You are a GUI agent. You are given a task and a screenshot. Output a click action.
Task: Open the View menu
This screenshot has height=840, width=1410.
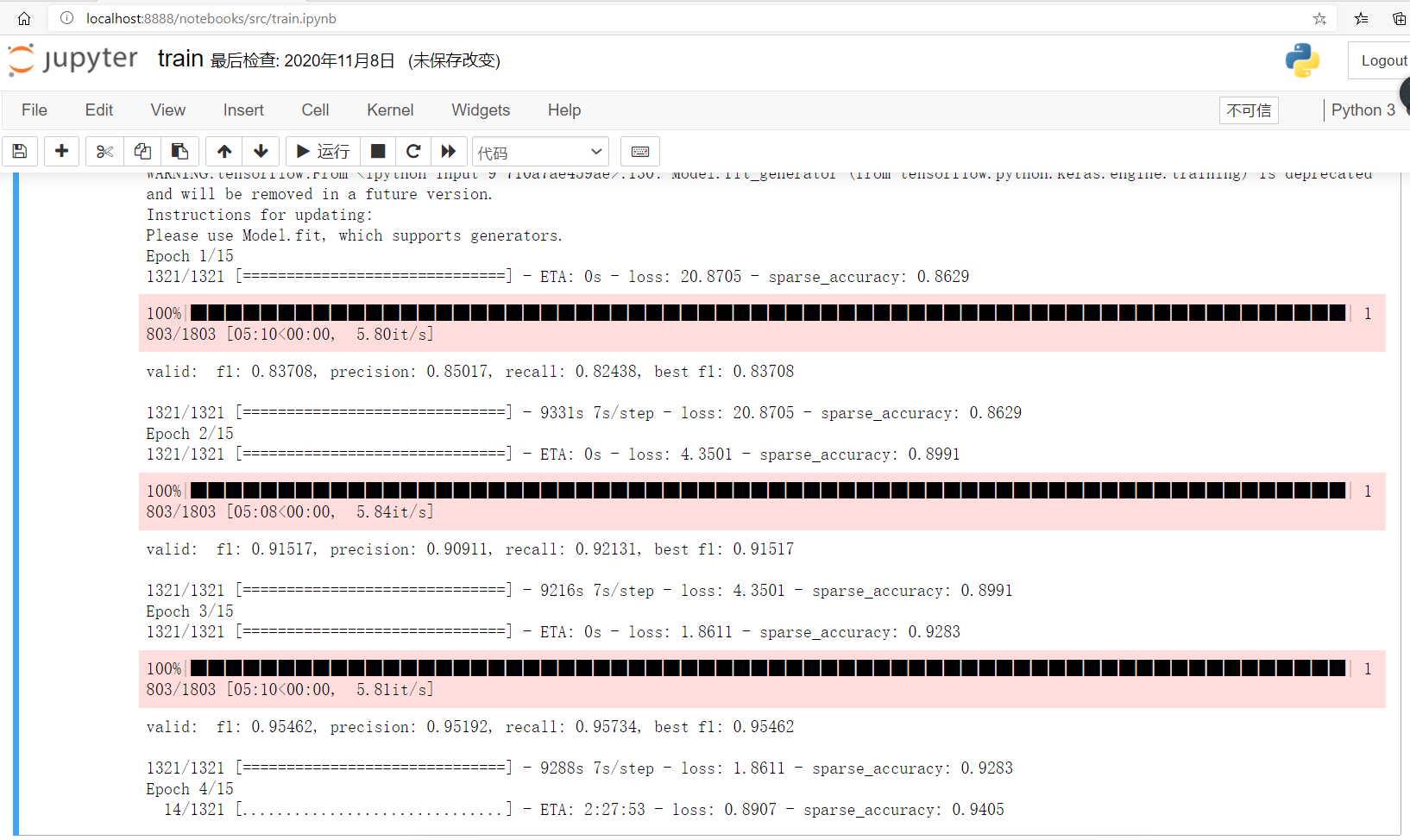(x=168, y=110)
